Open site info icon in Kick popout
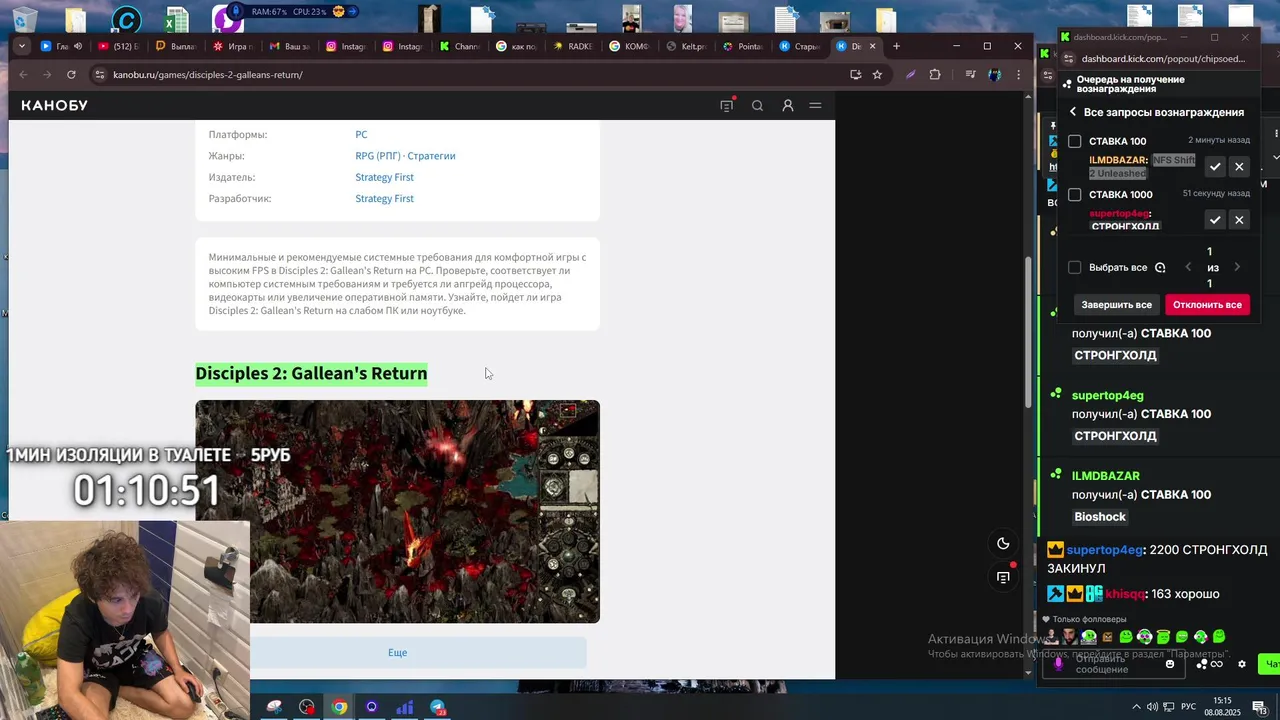The image size is (1280, 720). click(1069, 59)
